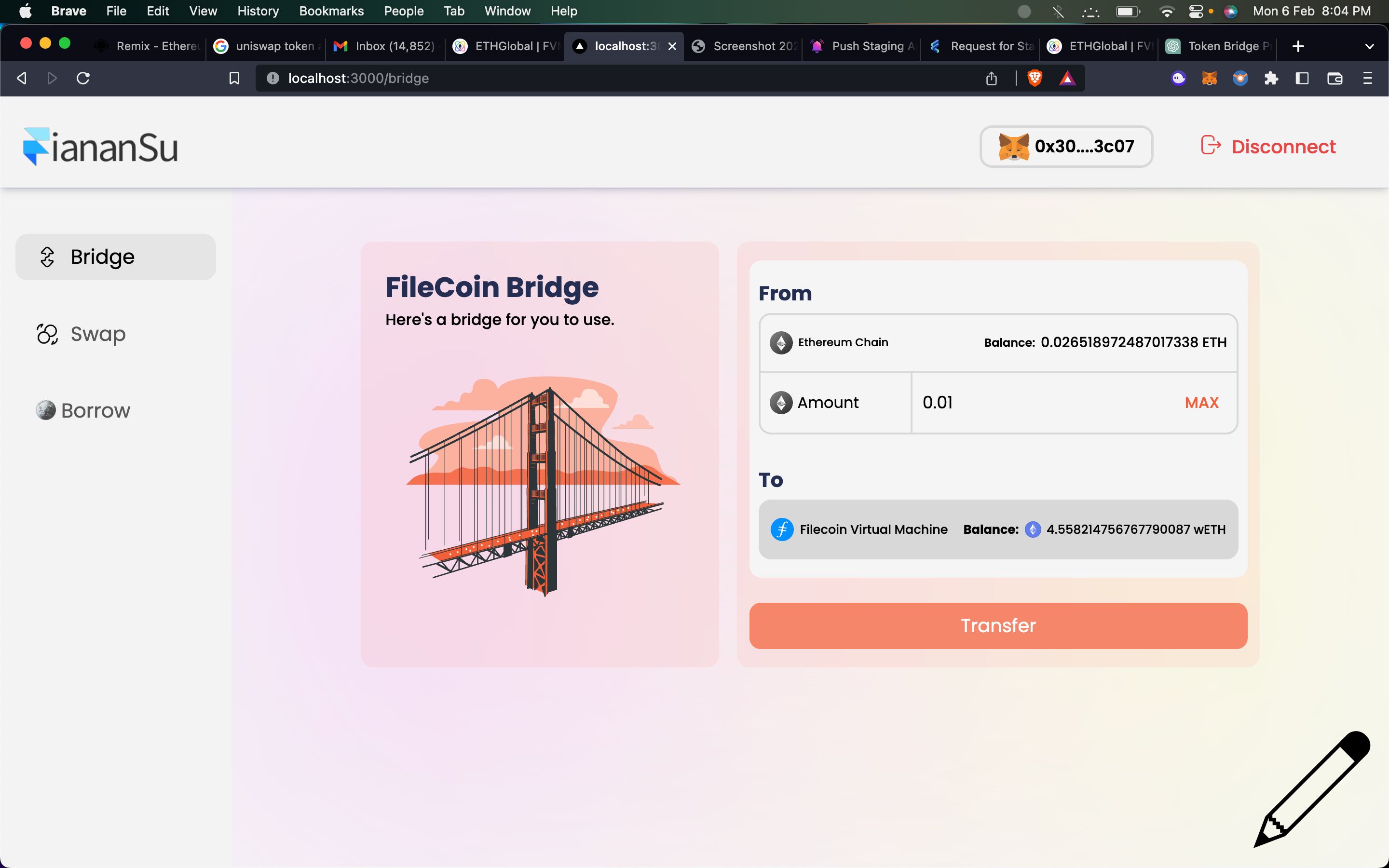Click the Ethereum chain icon in From section
The width and height of the screenshot is (1389, 868).
point(781,342)
